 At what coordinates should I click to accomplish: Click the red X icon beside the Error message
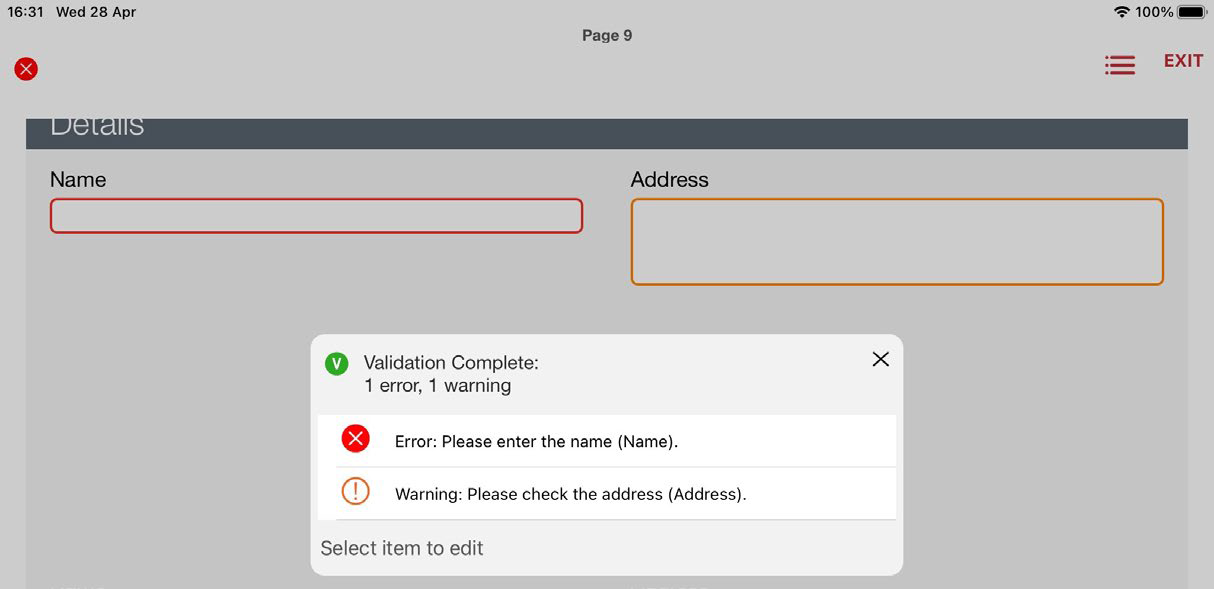[355, 439]
